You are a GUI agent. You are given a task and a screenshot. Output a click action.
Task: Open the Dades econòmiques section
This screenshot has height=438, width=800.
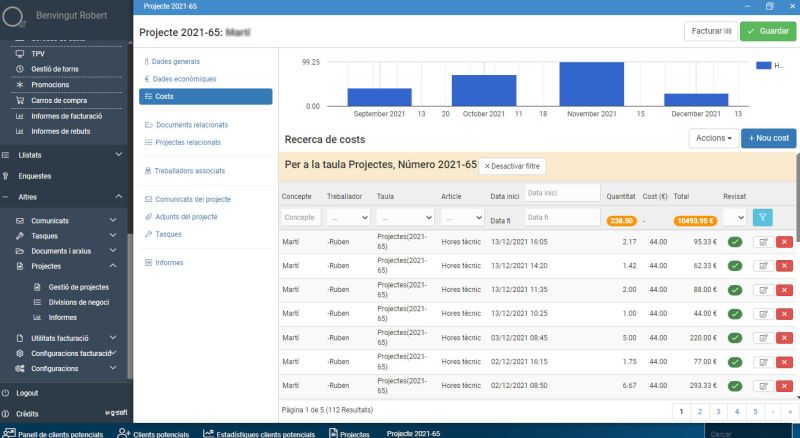[183, 78]
